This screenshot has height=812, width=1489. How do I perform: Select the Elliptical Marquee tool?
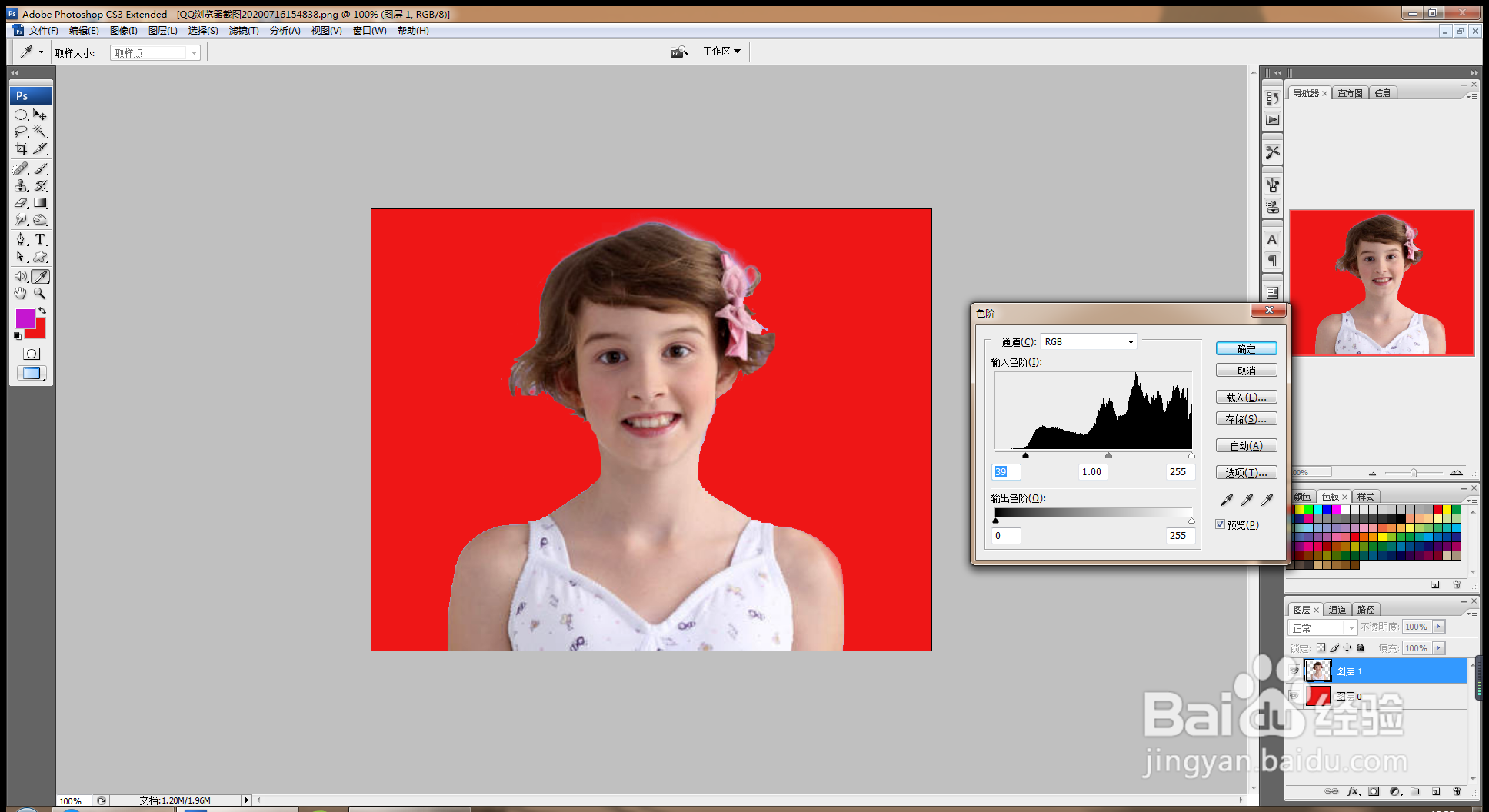(22, 115)
